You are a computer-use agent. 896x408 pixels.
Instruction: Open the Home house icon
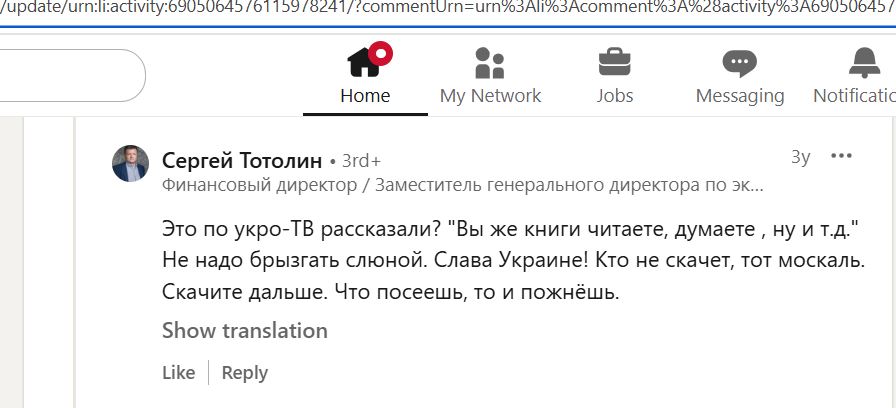pyautogui.click(x=363, y=63)
